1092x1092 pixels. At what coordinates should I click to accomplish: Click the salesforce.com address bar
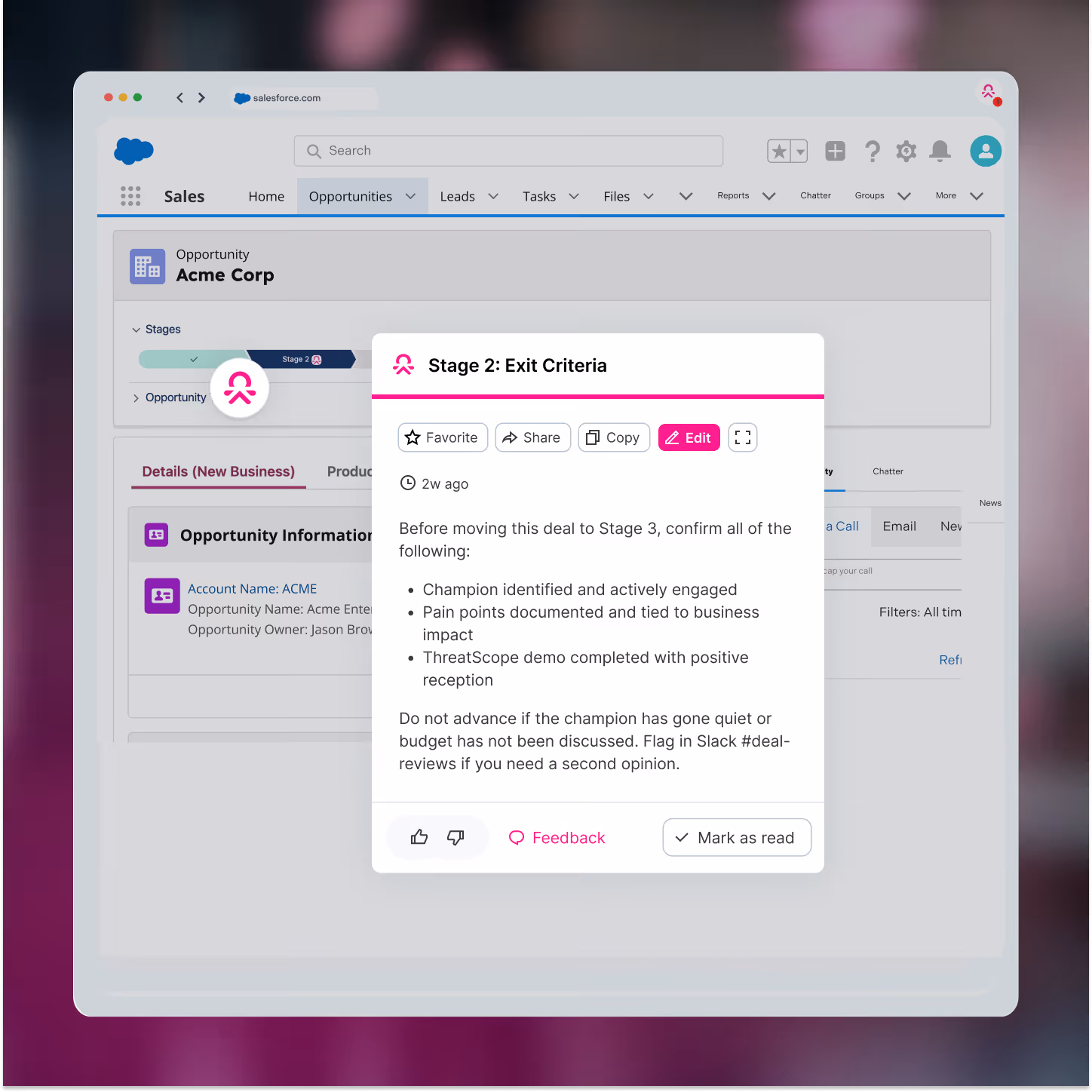304,98
